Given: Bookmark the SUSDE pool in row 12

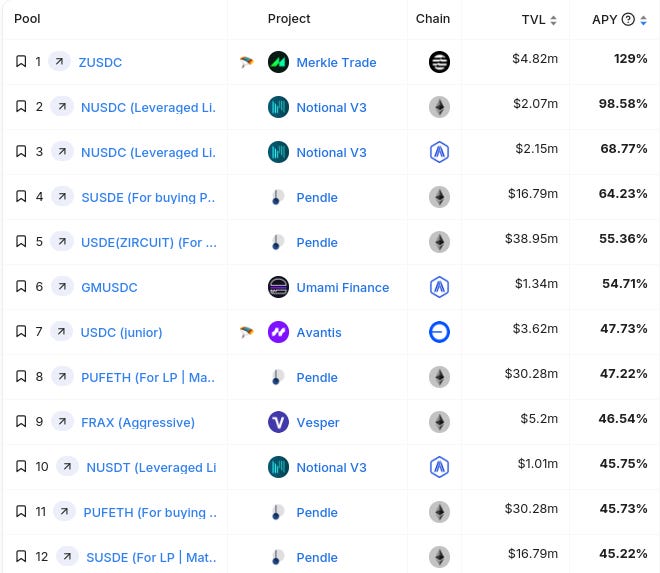Looking at the screenshot, I should [x=21, y=557].
